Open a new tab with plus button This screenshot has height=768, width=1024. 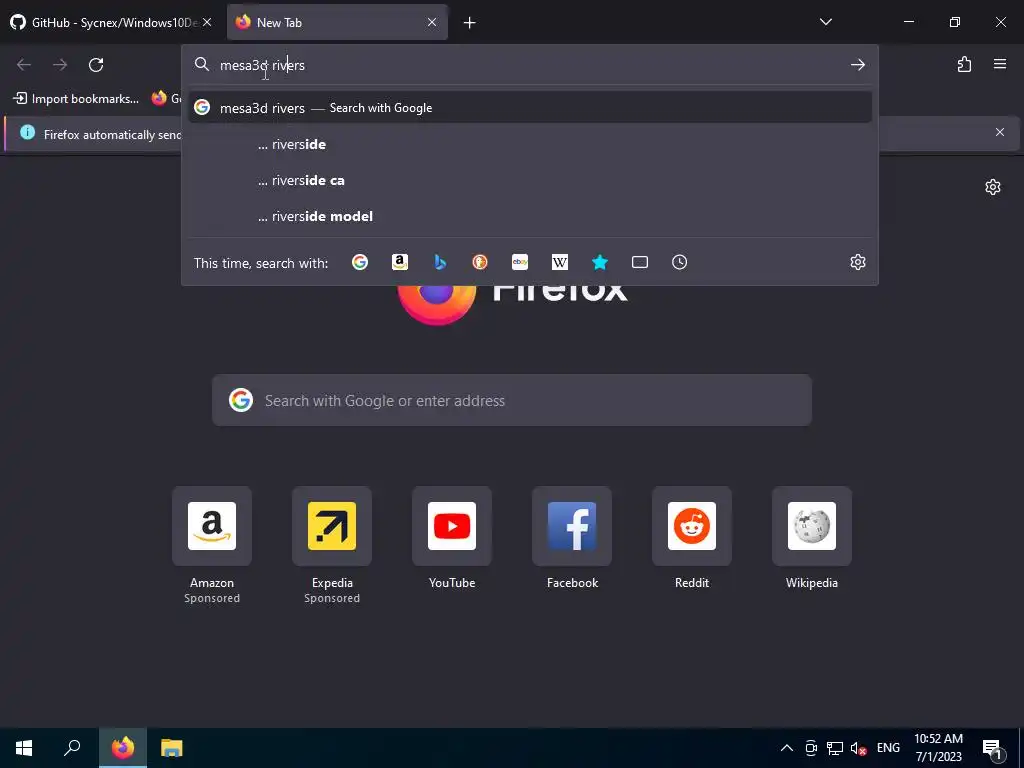(470, 23)
